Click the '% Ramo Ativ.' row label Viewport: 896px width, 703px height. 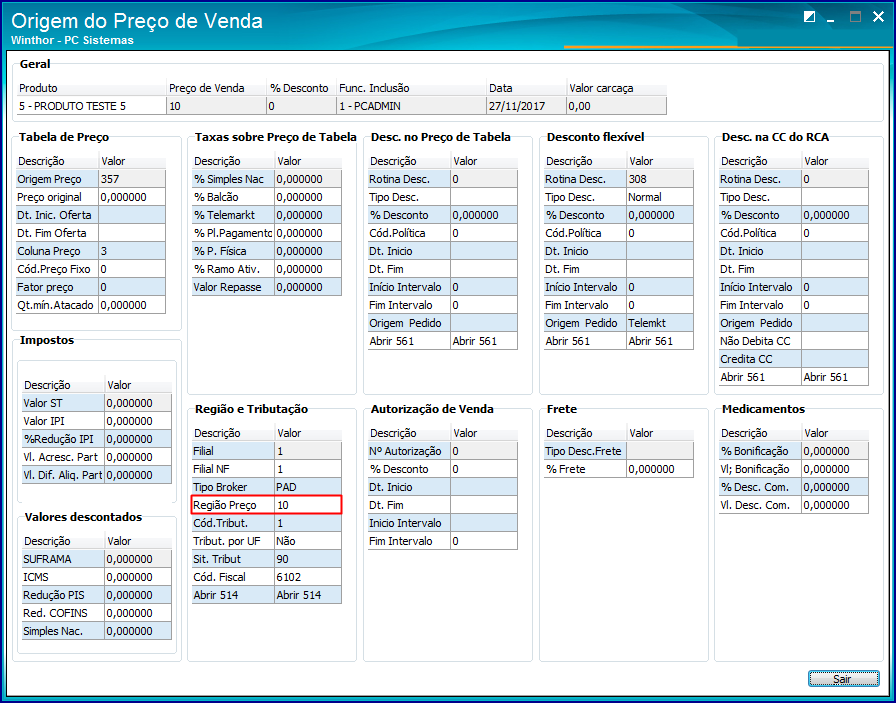tap(233, 269)
